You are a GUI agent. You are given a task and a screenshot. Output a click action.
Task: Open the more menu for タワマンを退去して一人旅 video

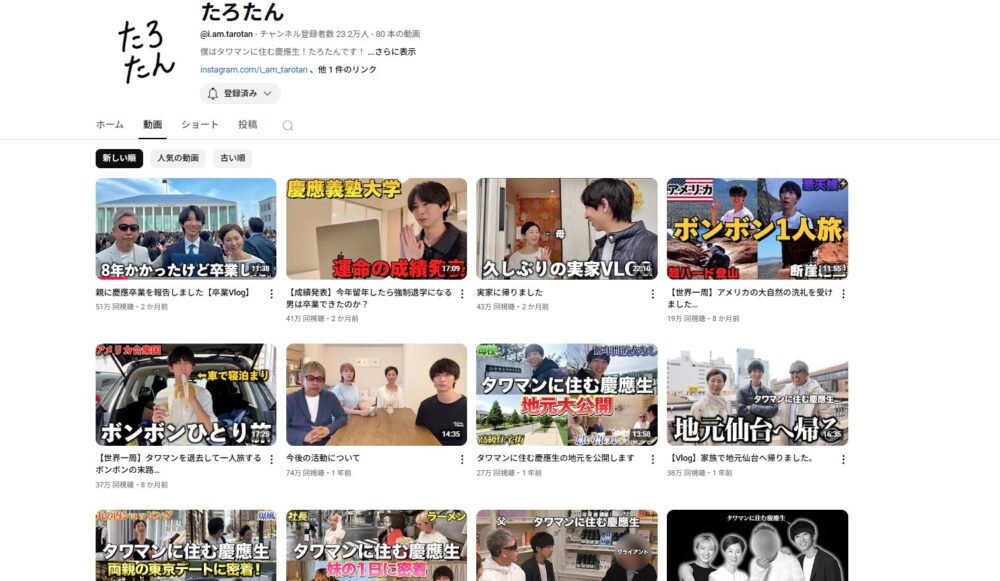(x=271, y=459)
